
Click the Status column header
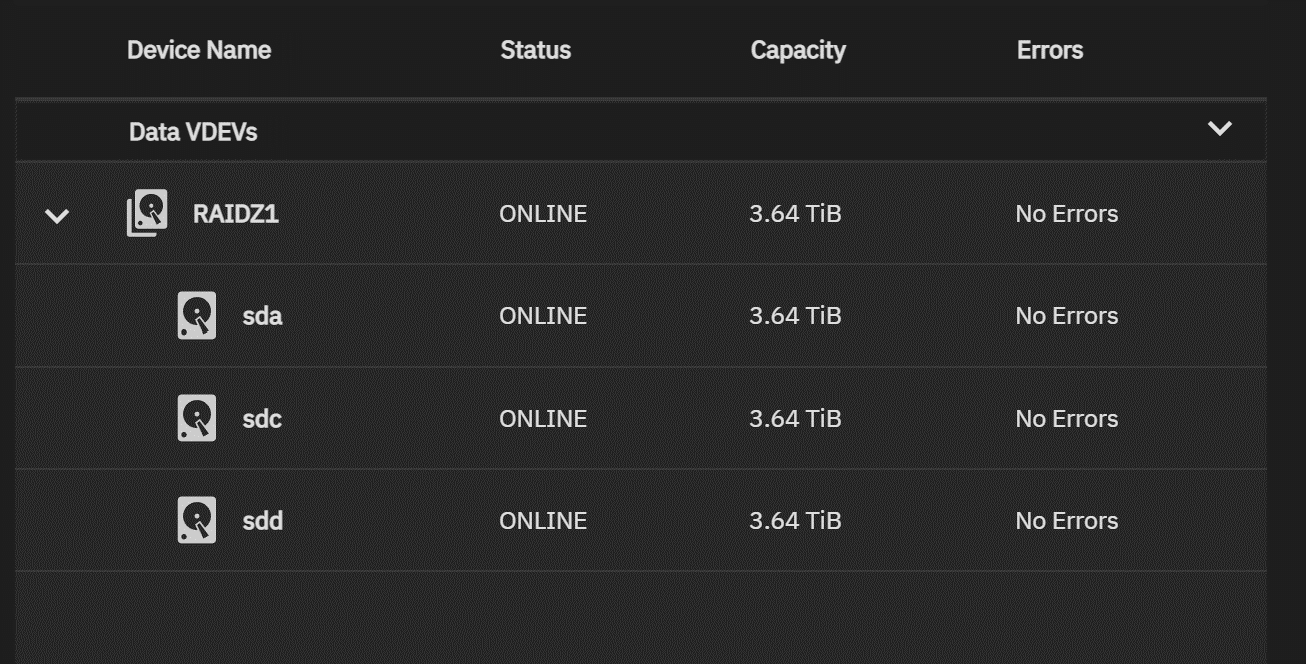pyautogui.click(x=535, y=50)
